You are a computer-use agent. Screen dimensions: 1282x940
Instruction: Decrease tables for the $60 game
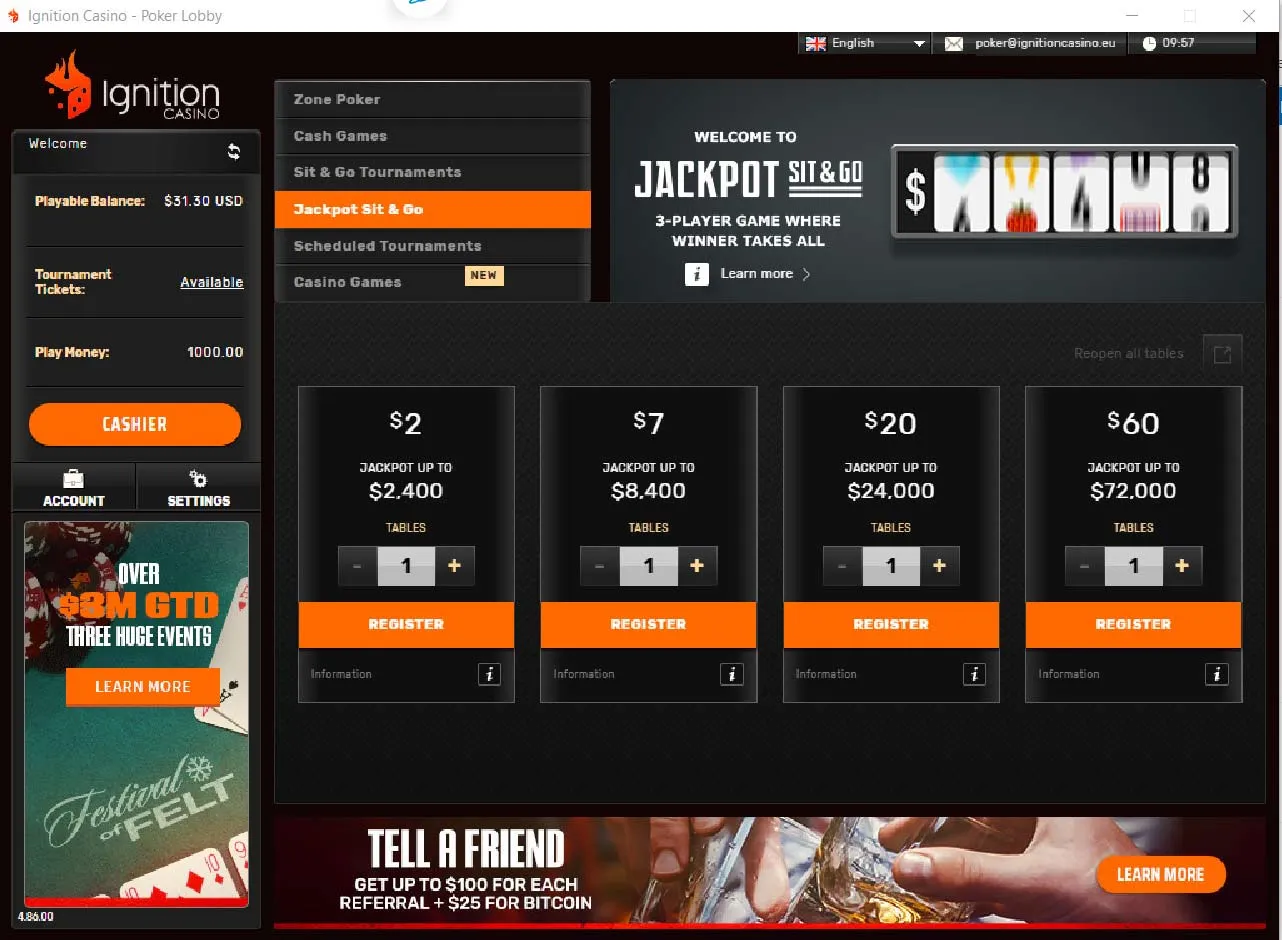pyautogui.click(x=1085, y=566)
